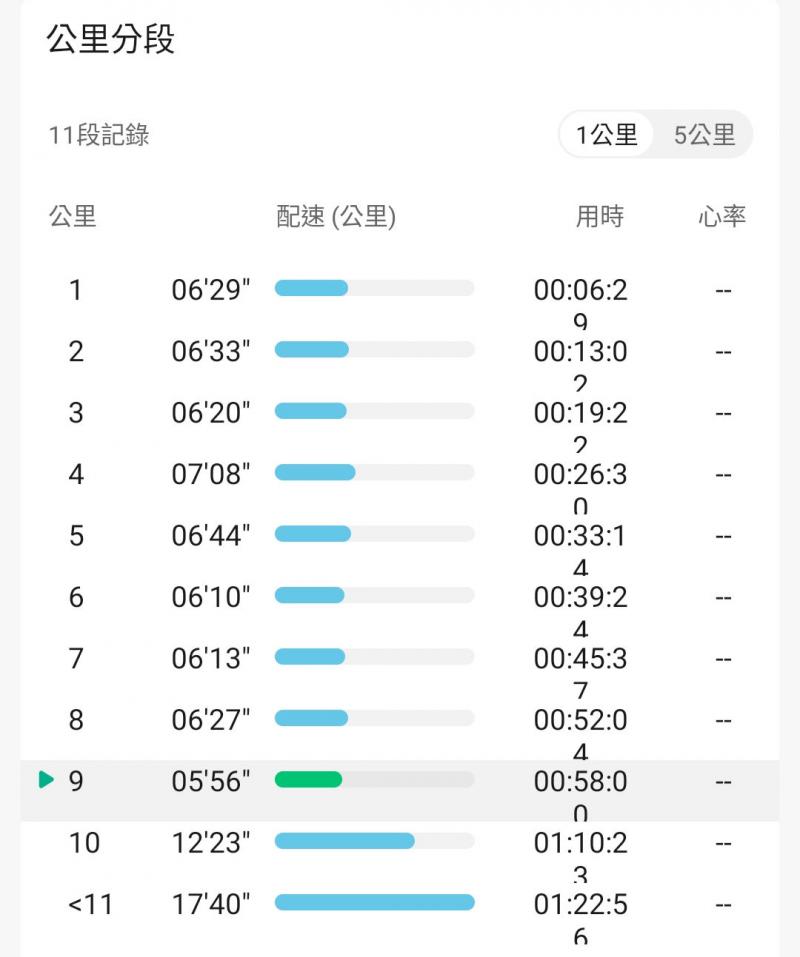Switch to the 5公里 segment view
This screenshot has height=957, width=800.
coord(704,135)
